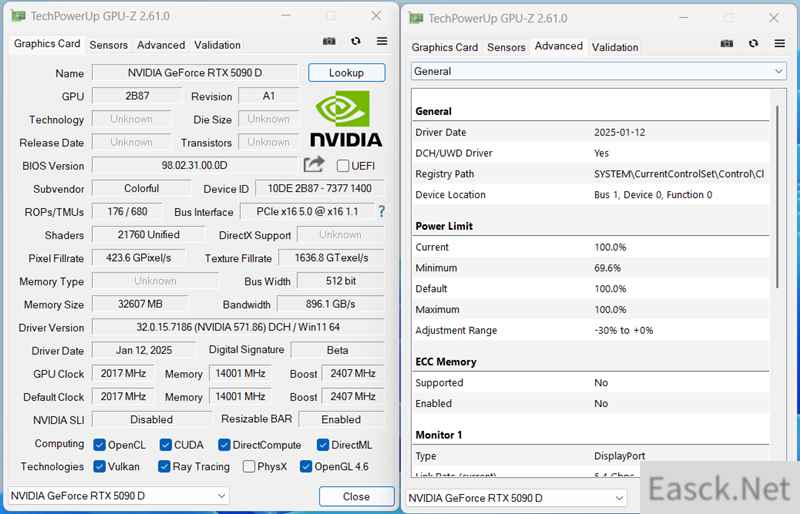800x514 pixels.
Task: Click the ECC Memory Supported row
Action: click(x=591, y=383)
